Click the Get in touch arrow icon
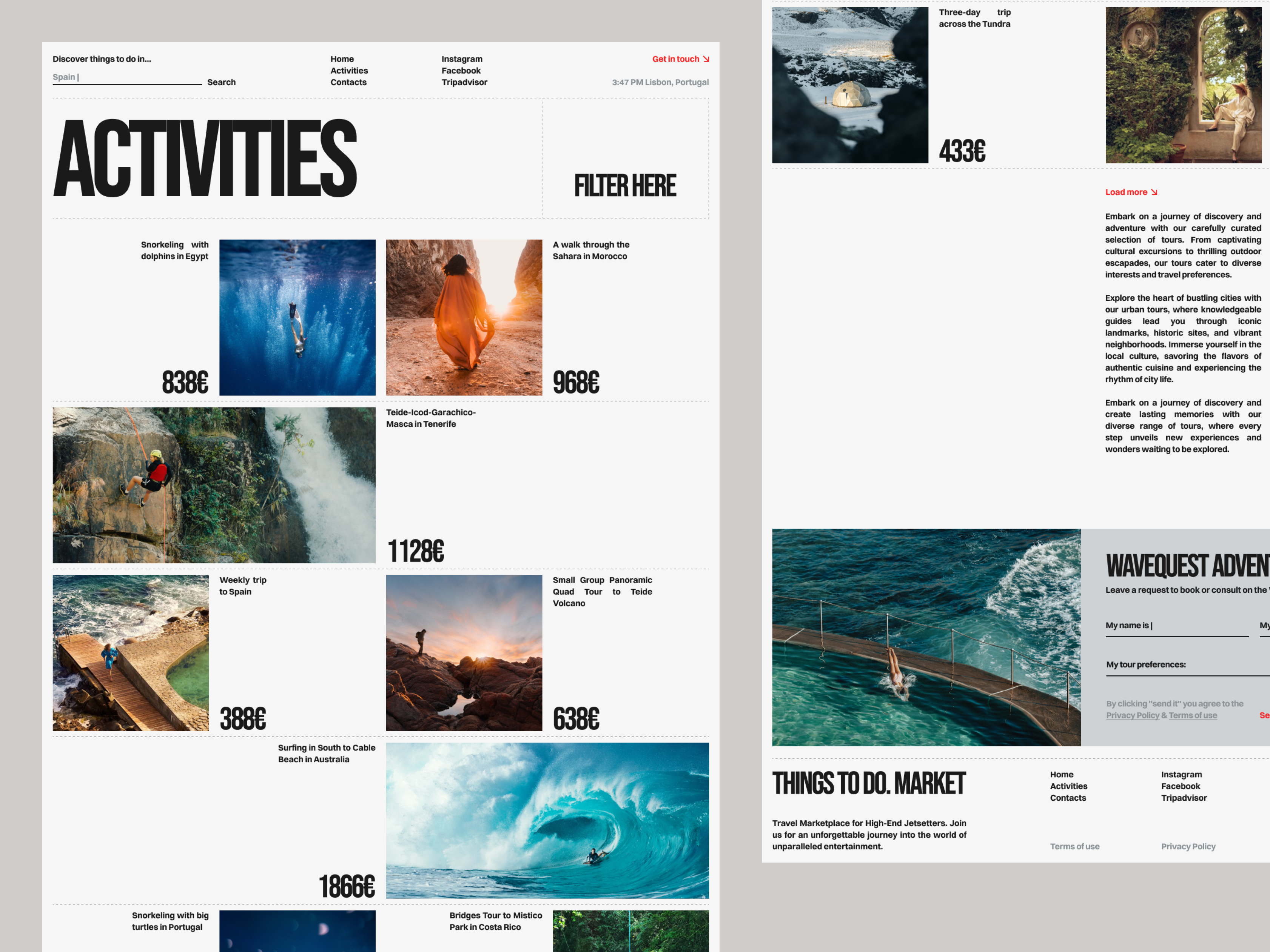The height and width of the screenshot is (952, 1270). [707, 58]
